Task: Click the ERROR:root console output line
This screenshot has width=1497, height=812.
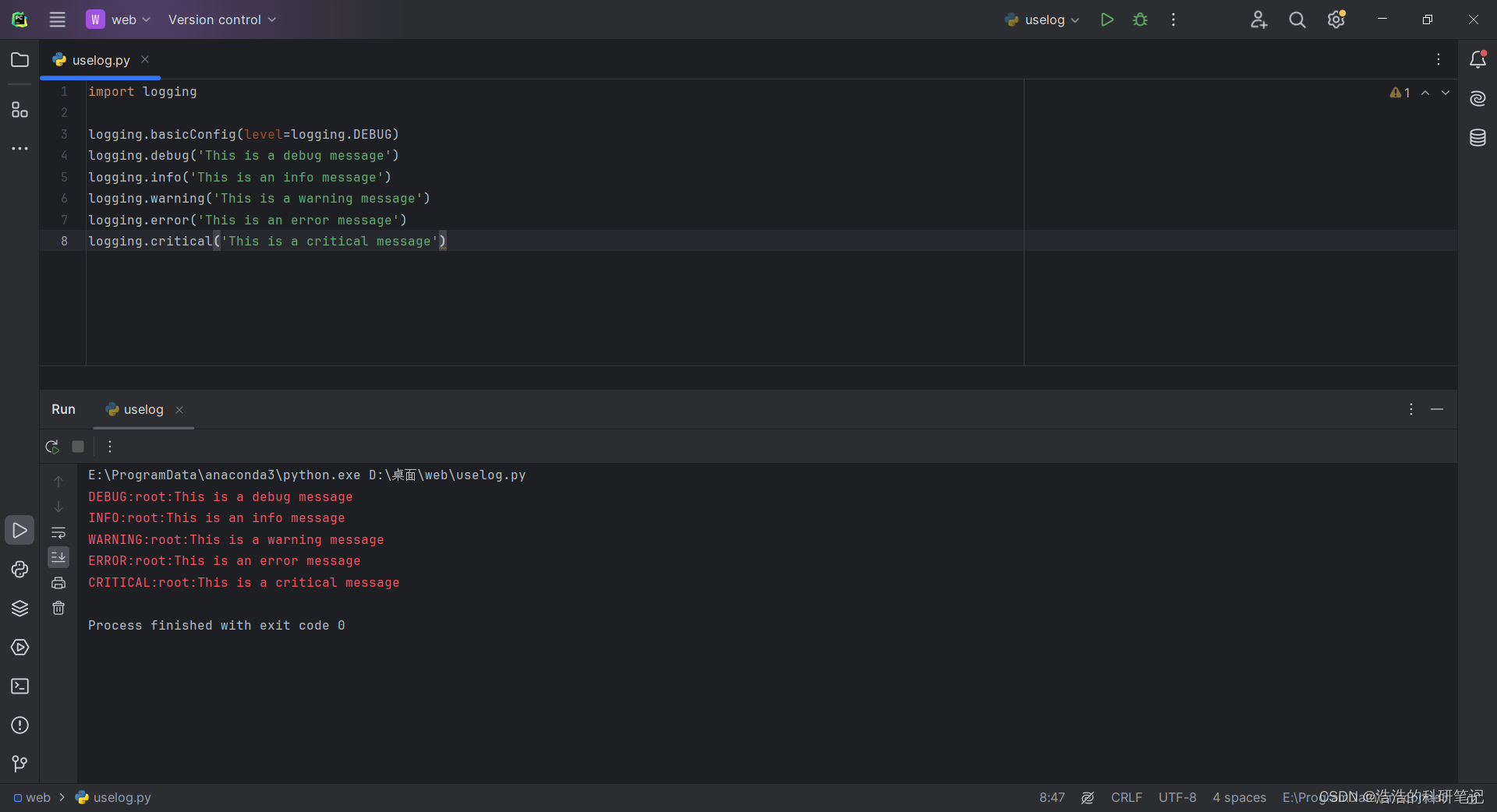Action: (225, 560)
